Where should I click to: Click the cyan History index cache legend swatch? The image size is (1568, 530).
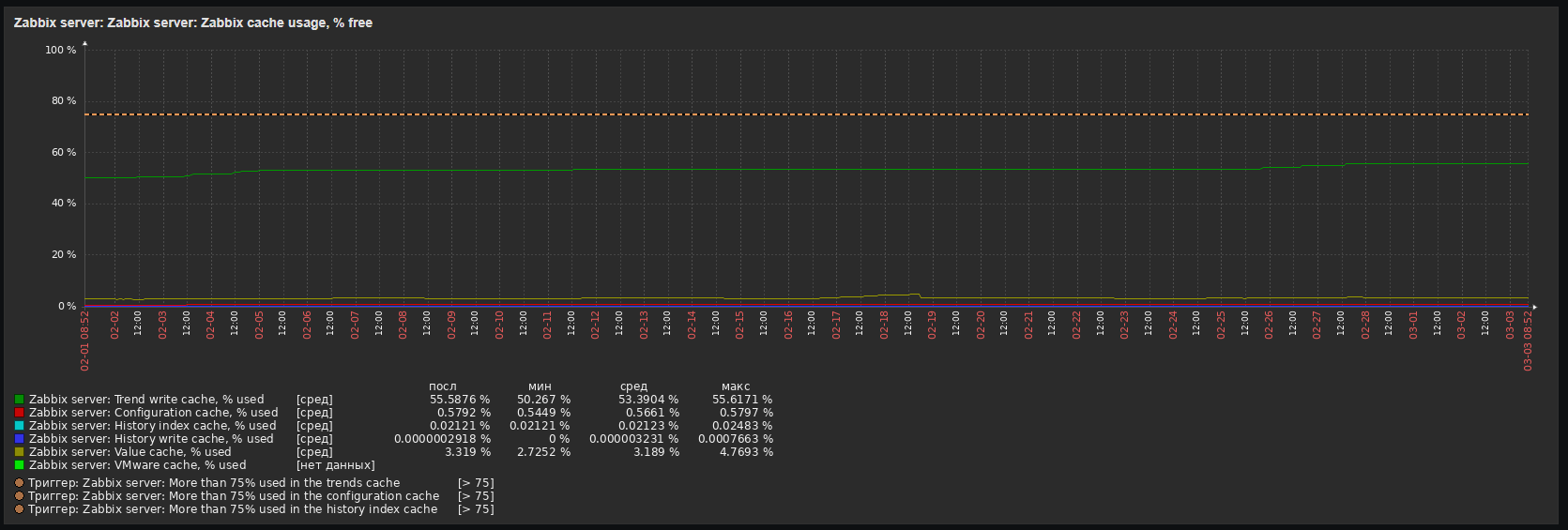(19, 426)
